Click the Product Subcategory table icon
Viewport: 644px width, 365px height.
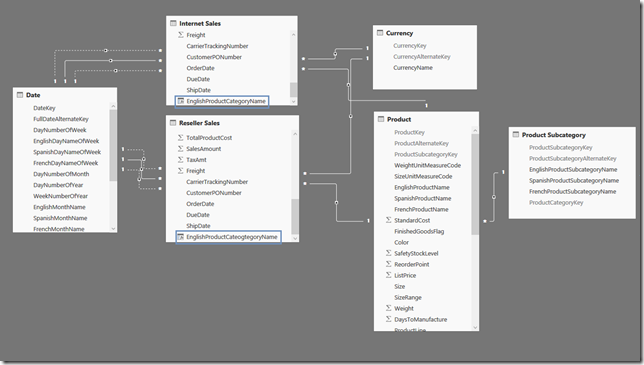pyautogui.click(x=516, y=135)
